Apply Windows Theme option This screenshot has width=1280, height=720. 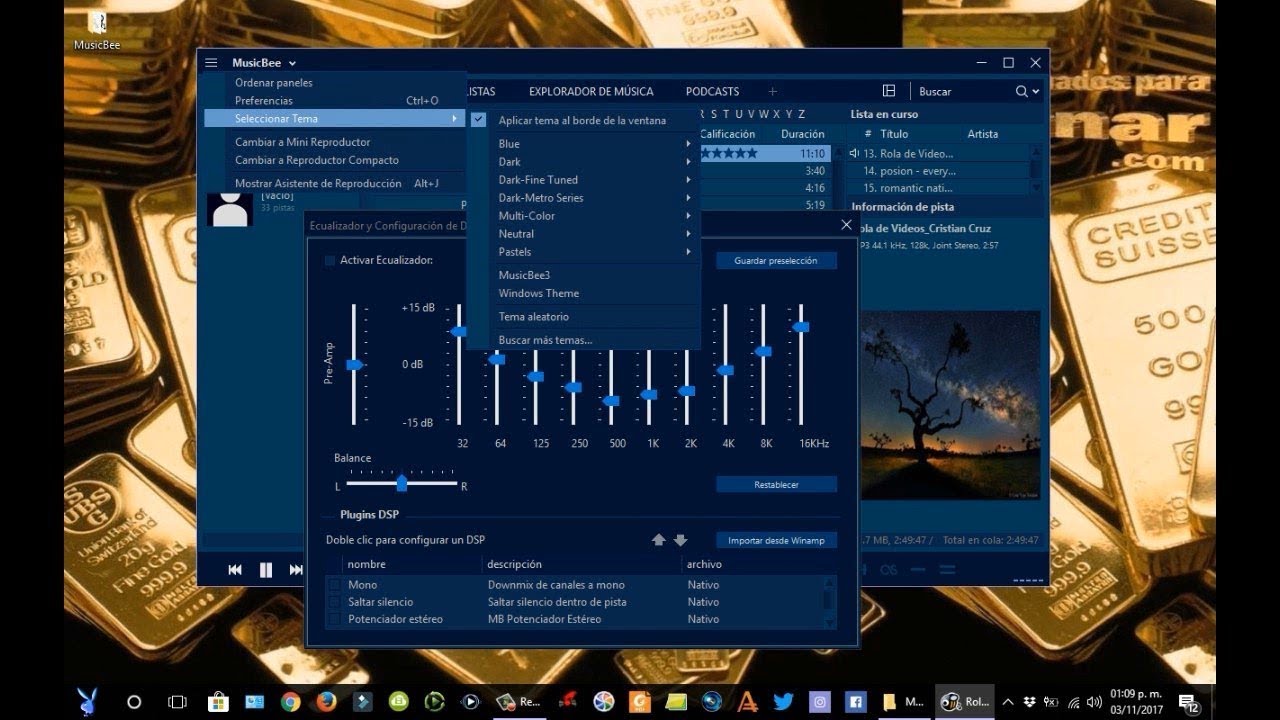pyautogui.click(x=583, y=293)
